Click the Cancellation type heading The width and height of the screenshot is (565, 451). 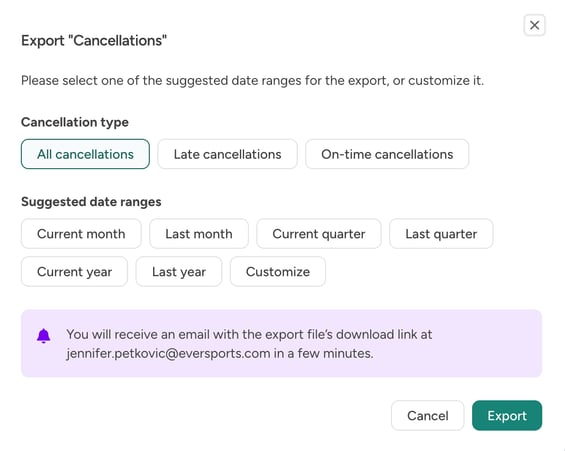tap(75, 122)
